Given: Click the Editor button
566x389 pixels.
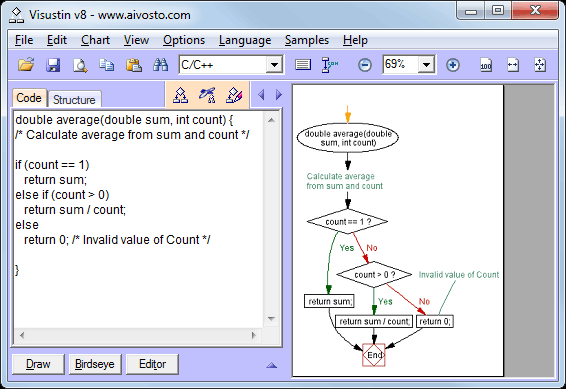Looking at the screenshot, I should pyautogui.click(x=152, y=364).
